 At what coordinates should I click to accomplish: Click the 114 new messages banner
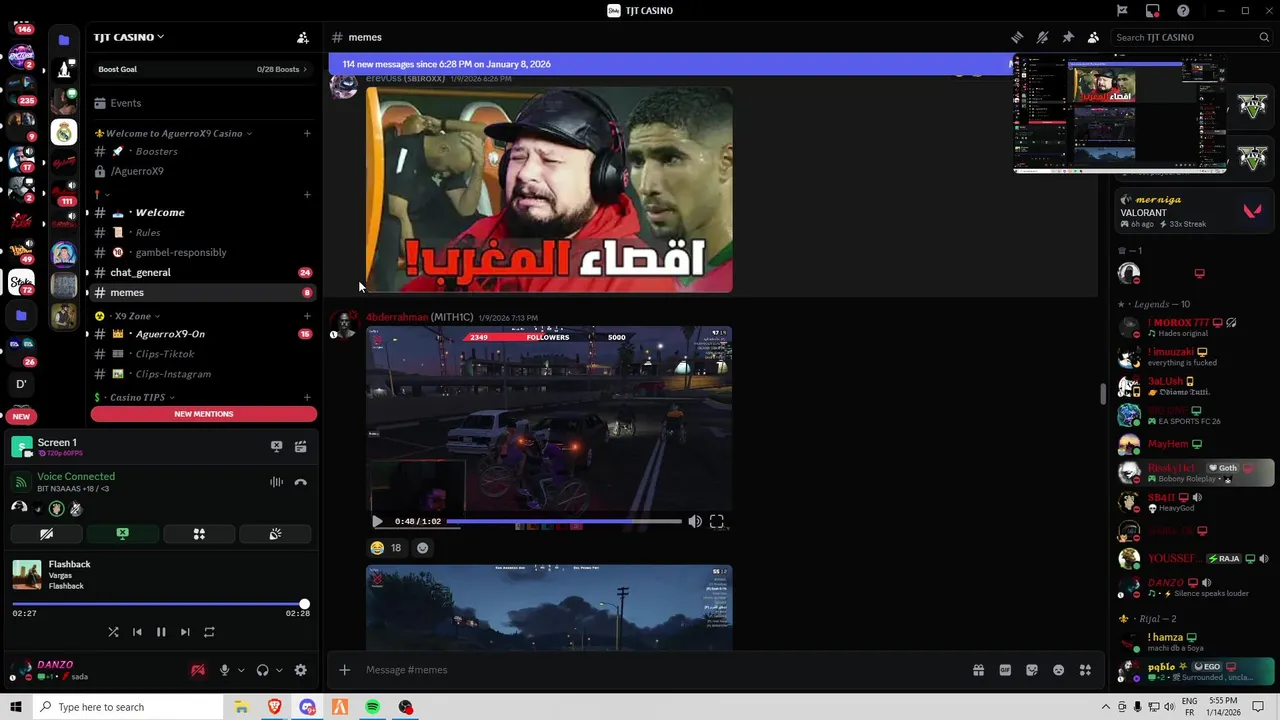pos(670,64)
